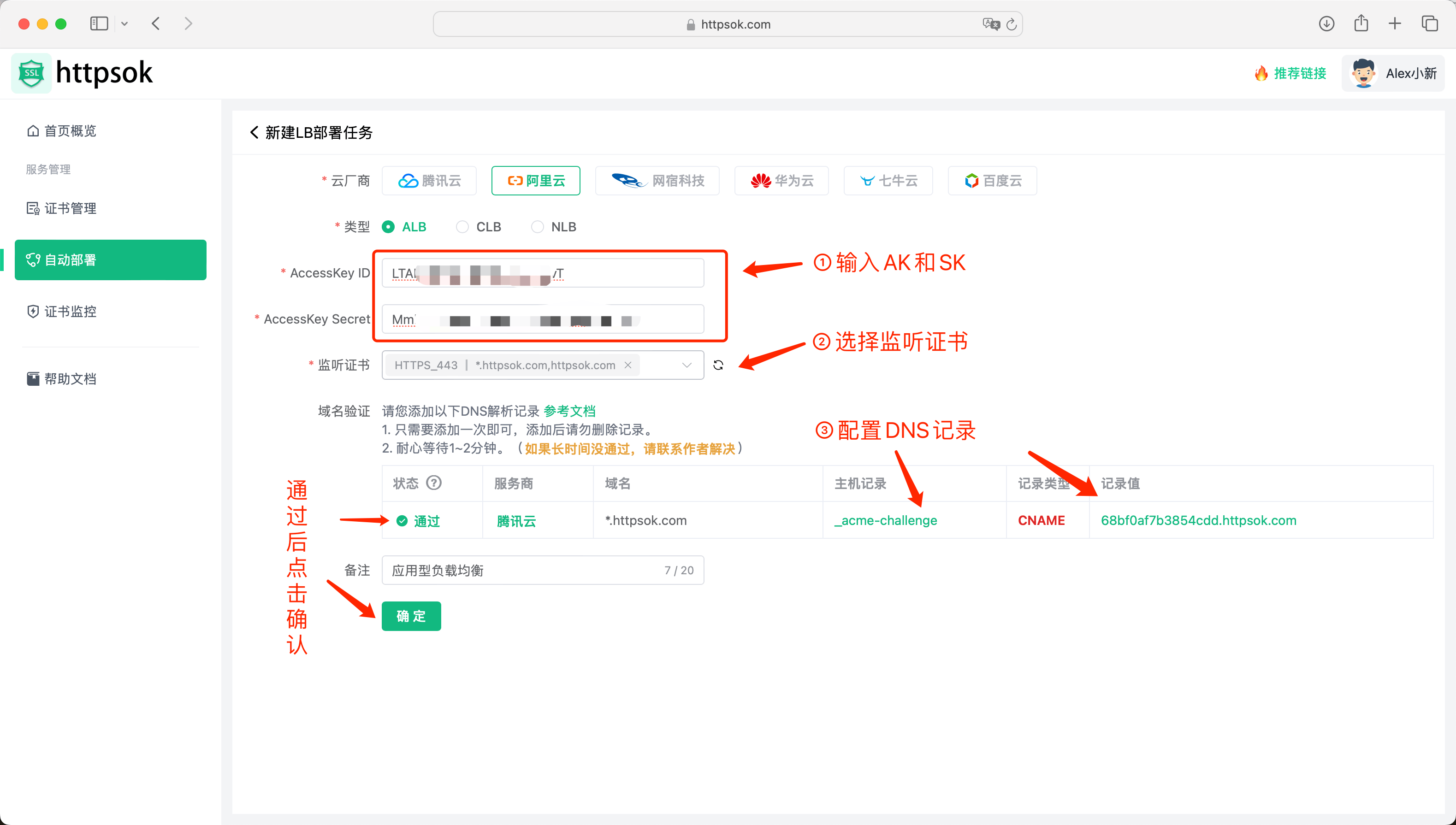1456x825 pixels.
Task: Switch cloud vendor to 腾讯云
Action: point(429,180)
